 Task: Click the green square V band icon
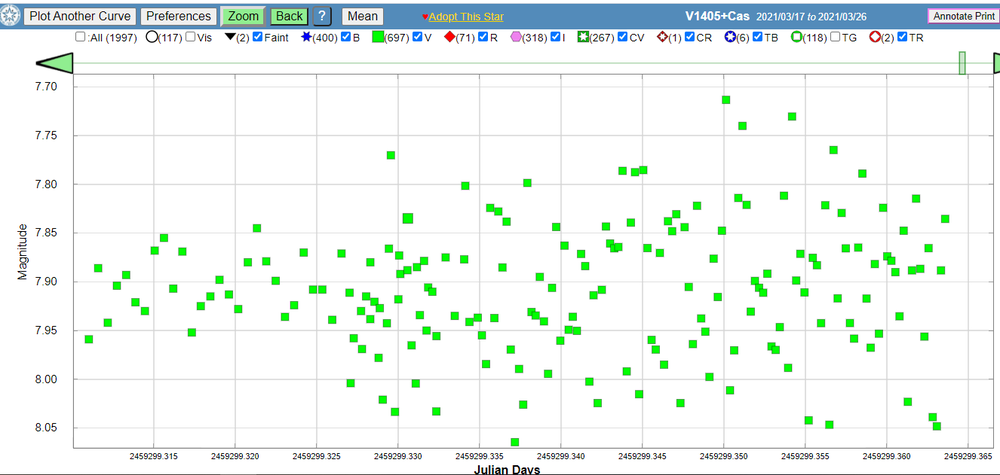click(x=377, y=37)
